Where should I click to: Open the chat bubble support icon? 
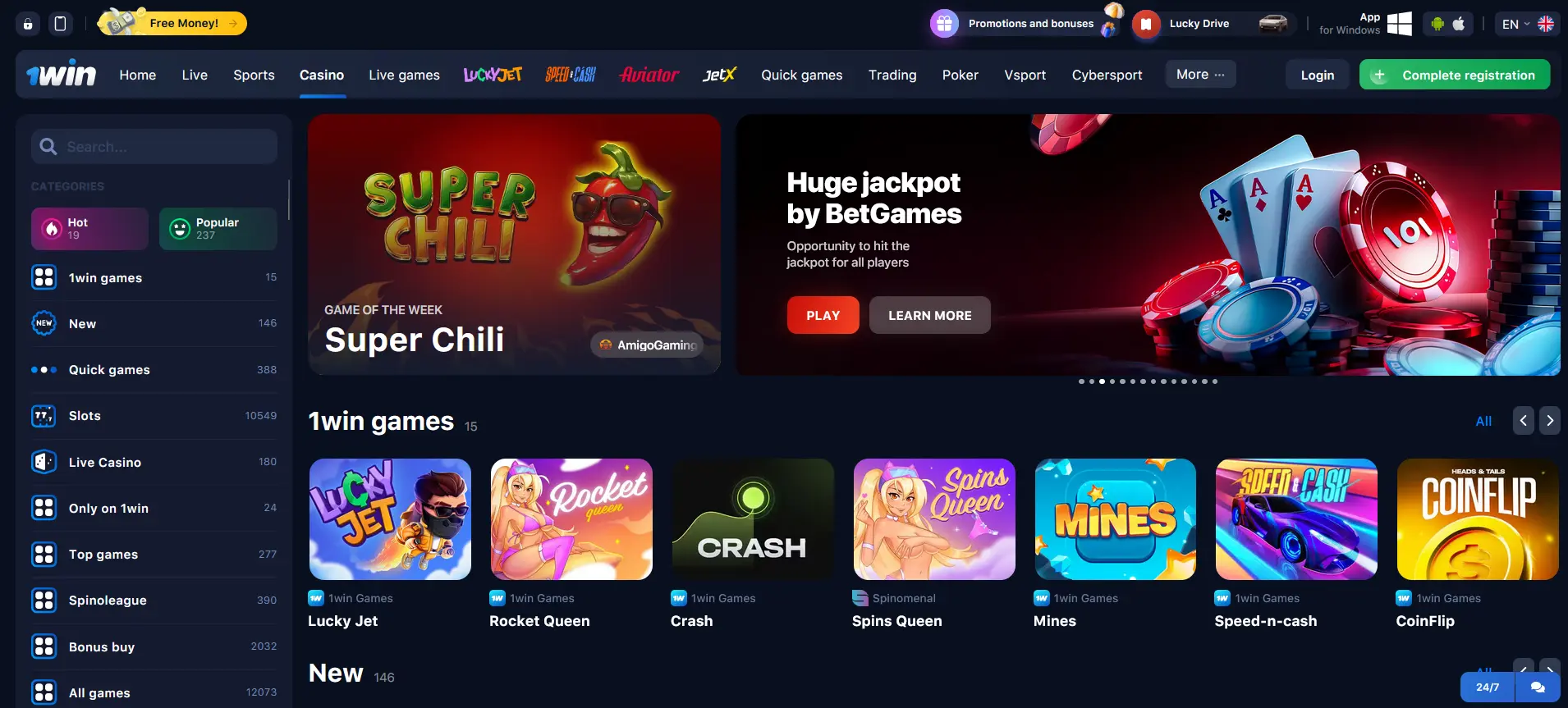point(1538,687)
